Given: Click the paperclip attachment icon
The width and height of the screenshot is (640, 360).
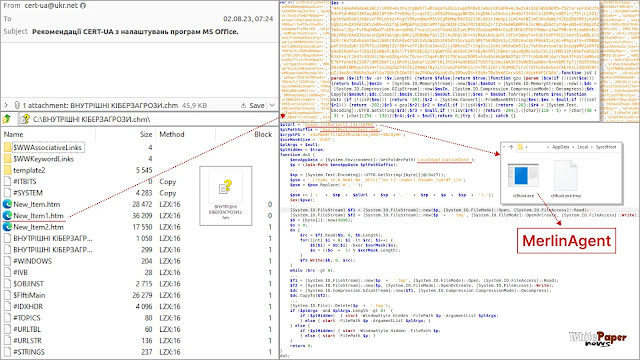Looking at the screenshot, I should click(x=17, y=105).
